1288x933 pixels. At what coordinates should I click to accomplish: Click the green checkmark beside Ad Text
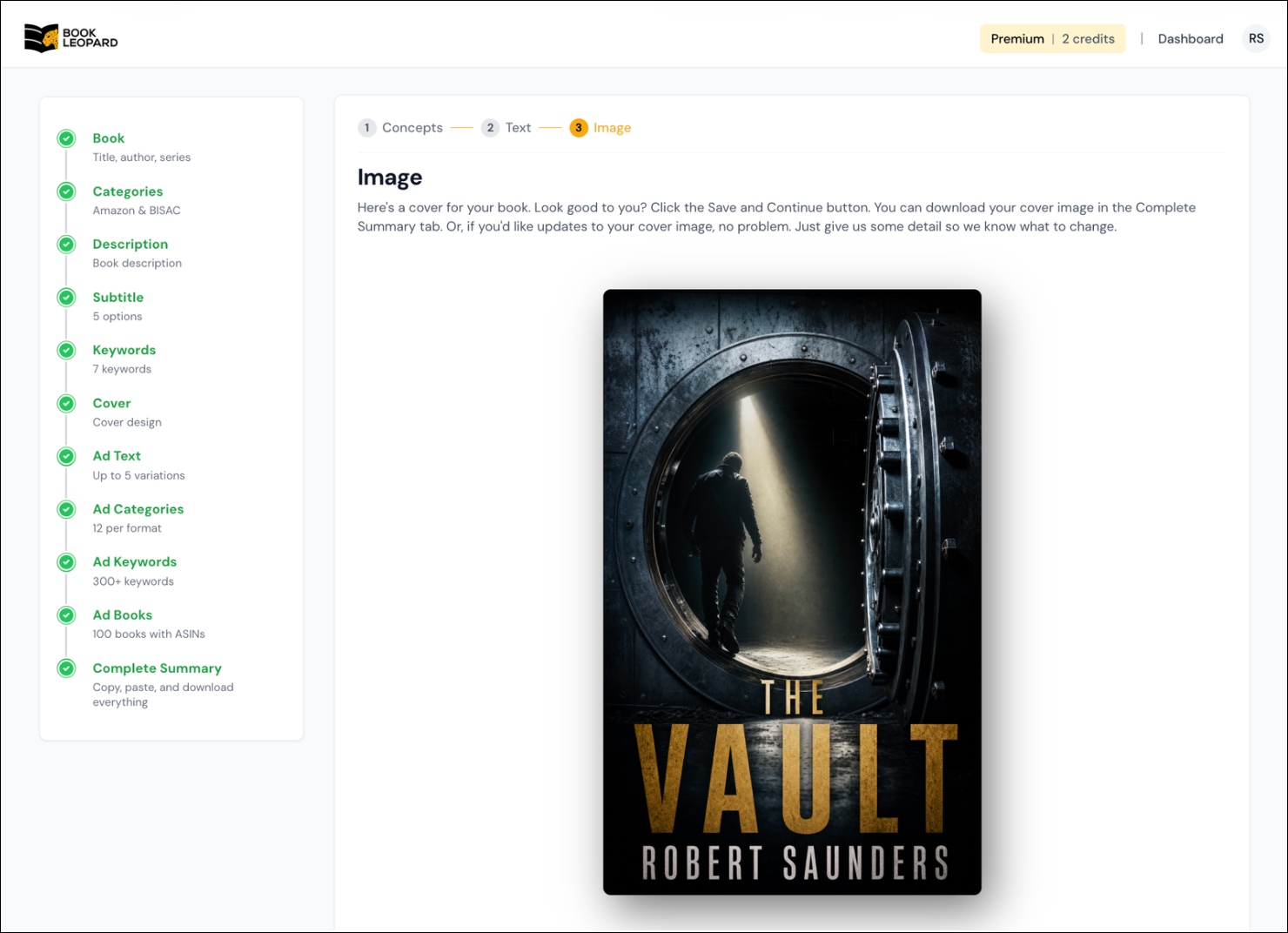(66, 456)
